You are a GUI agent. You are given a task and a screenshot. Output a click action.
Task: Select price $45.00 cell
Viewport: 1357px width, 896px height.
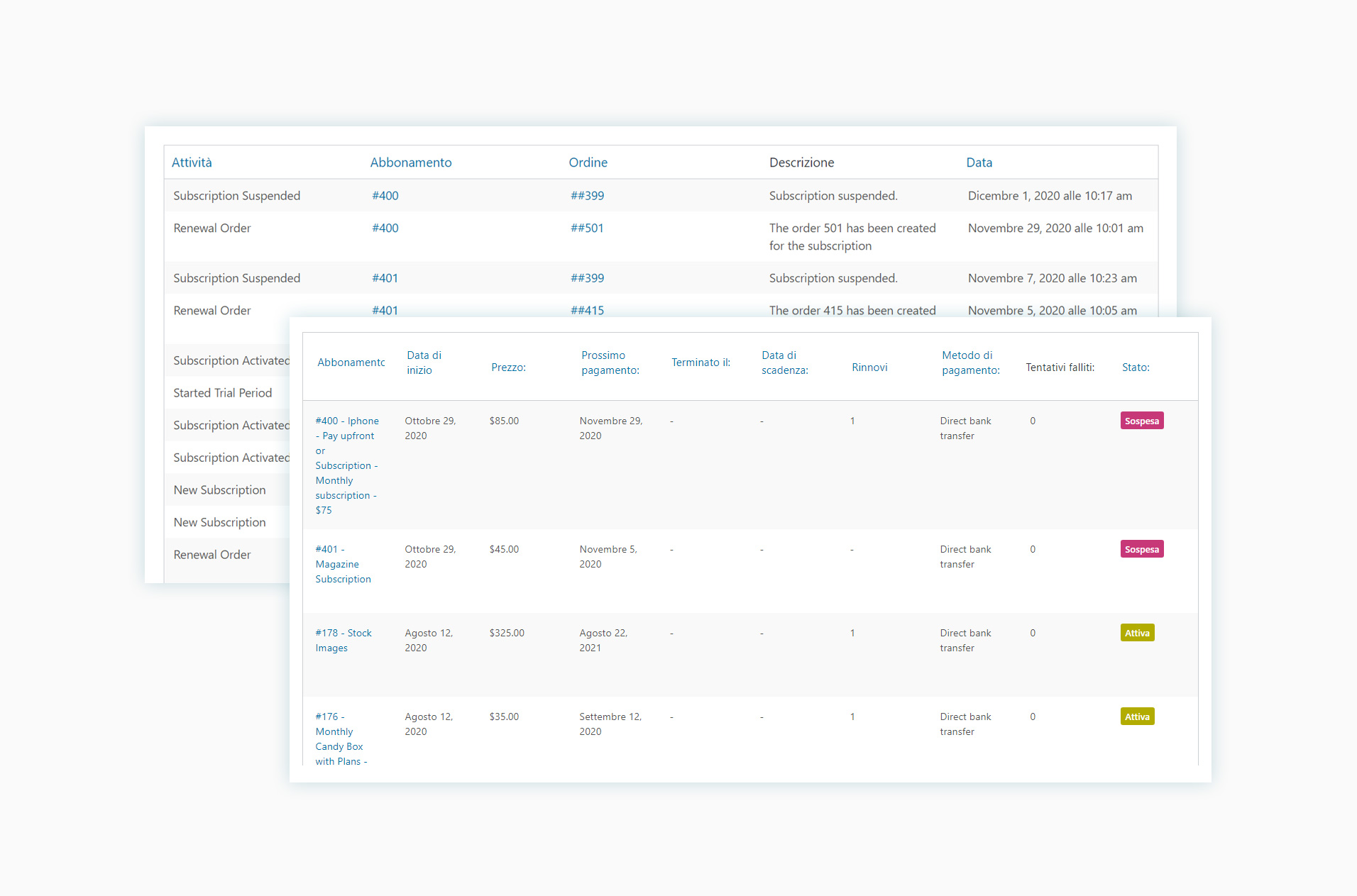click(x=504, y=550)
